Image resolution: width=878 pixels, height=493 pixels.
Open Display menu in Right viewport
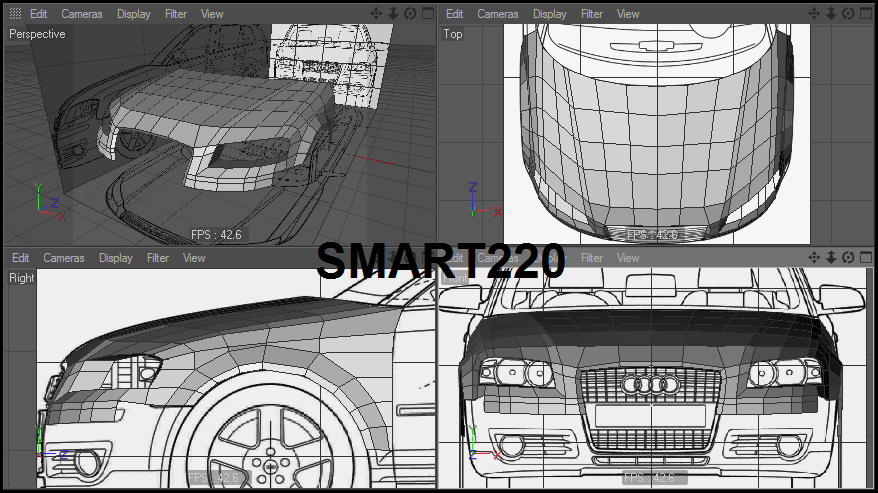tap(116, 258)
